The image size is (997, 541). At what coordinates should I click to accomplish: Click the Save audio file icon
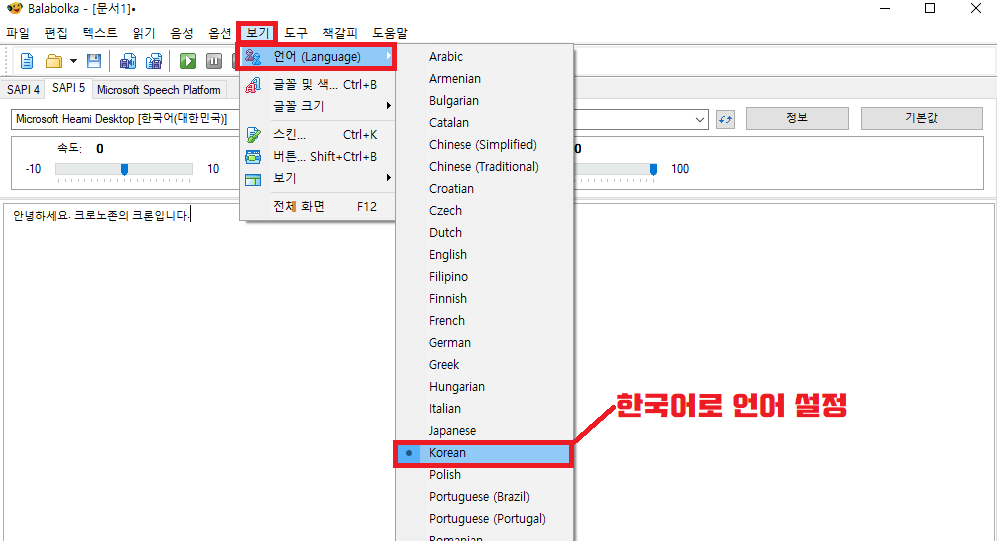pyautogui.click(x=128, y=61)
